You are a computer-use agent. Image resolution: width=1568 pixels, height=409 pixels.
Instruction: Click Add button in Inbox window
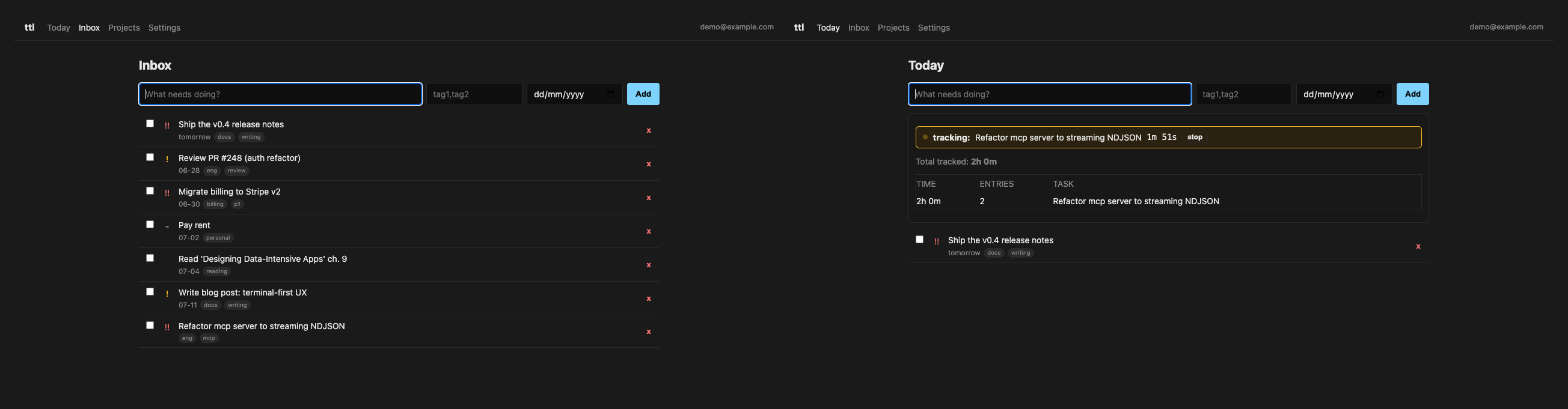[643, 94]
